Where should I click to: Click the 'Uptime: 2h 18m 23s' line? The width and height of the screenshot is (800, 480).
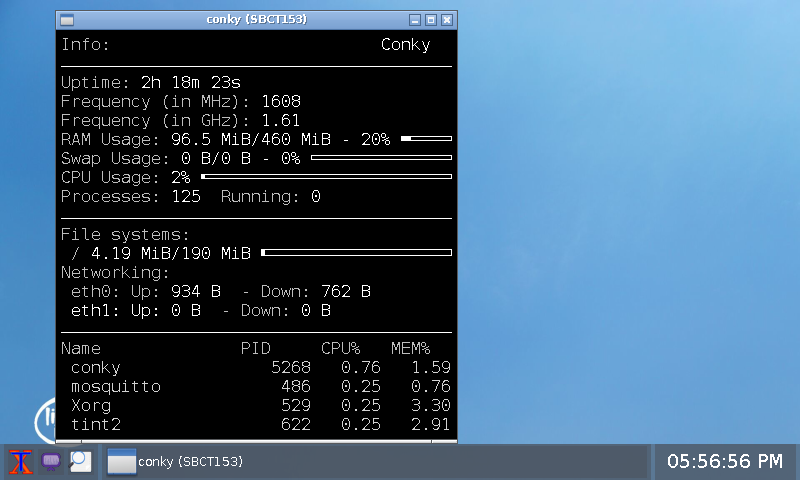coord(151,83)
